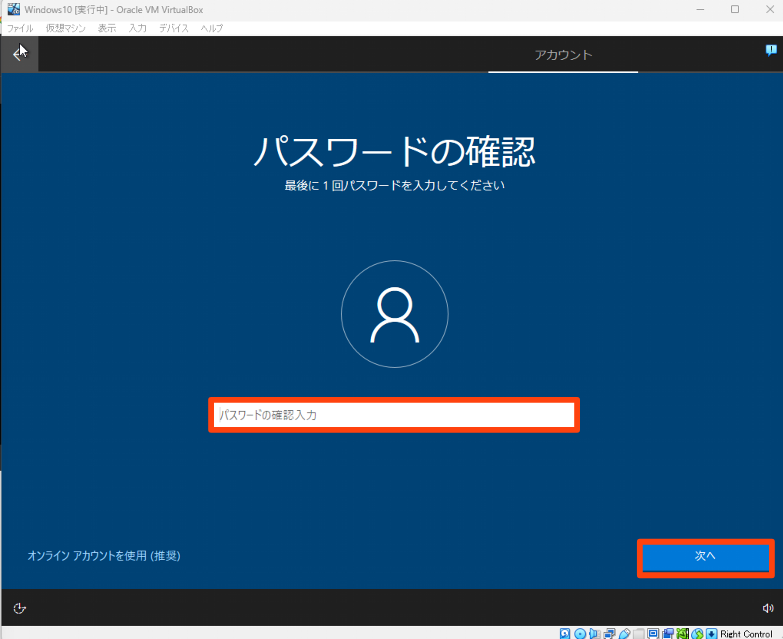
Task: Open the 表示 menu
Action: [107, 28]
